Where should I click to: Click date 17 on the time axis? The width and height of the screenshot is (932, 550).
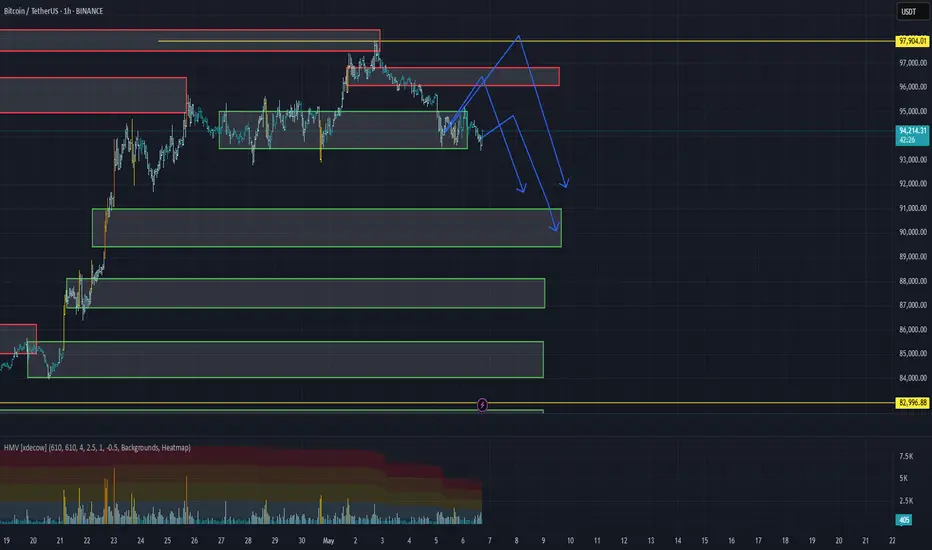[x=758, y=540]
